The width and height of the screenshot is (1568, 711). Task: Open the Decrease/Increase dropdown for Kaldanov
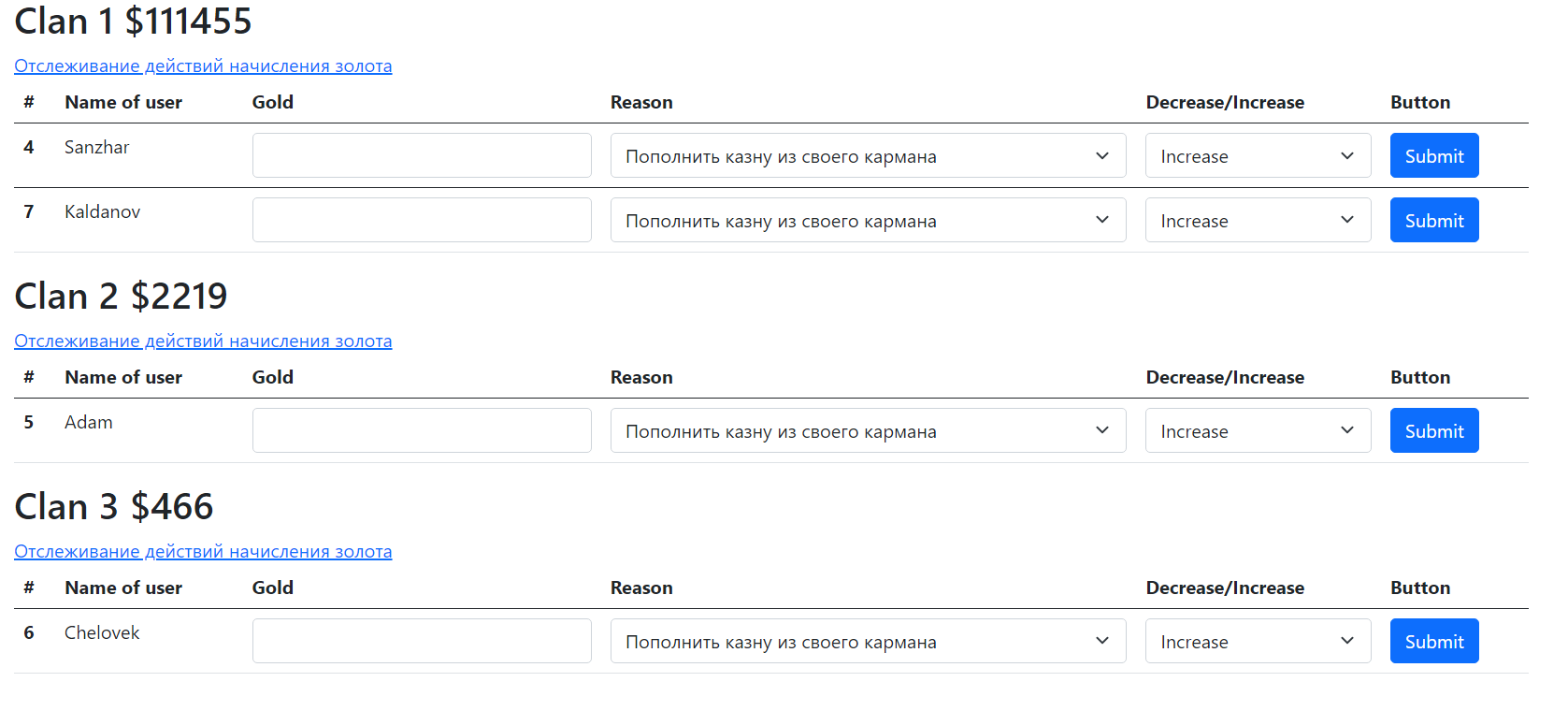point(1258,220)
